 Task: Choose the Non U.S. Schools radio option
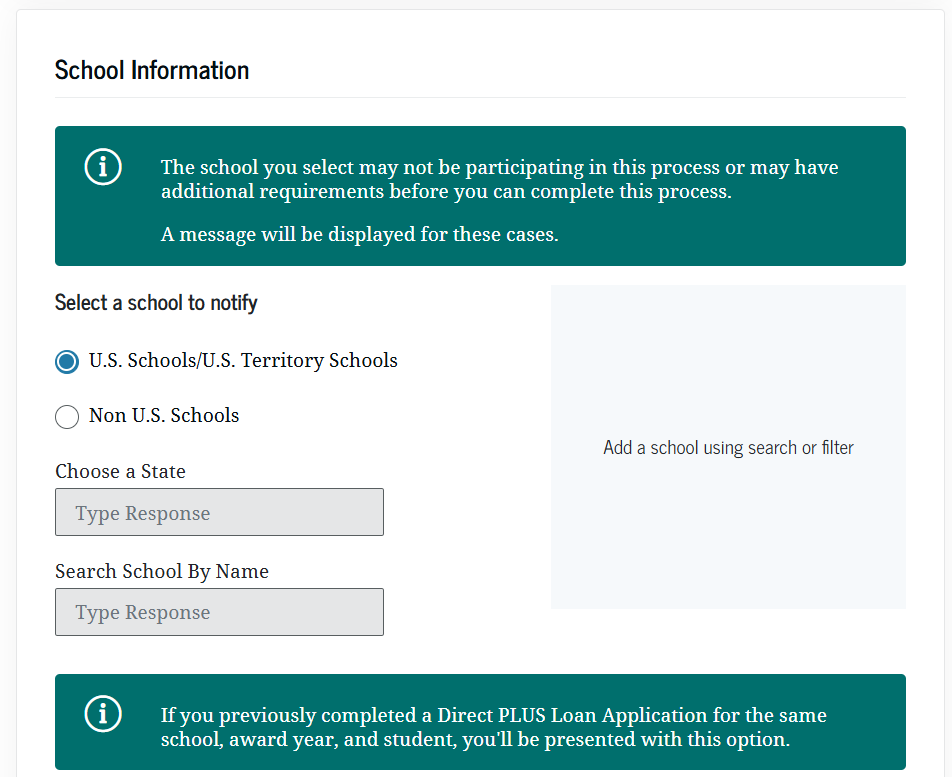pyautogui.click(x=67, y=416)
